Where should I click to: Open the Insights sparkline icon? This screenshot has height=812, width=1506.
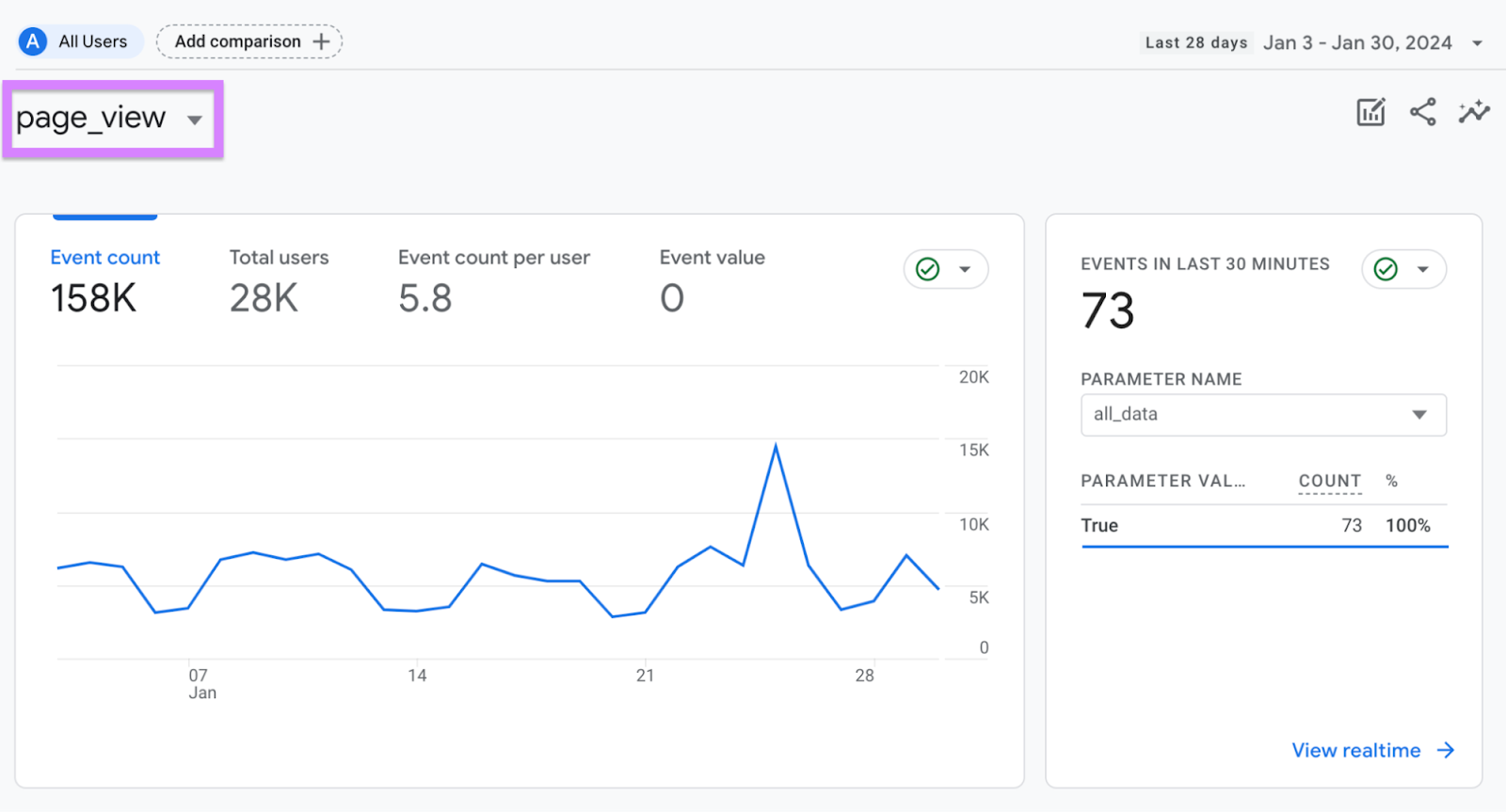click(1473, 112)
